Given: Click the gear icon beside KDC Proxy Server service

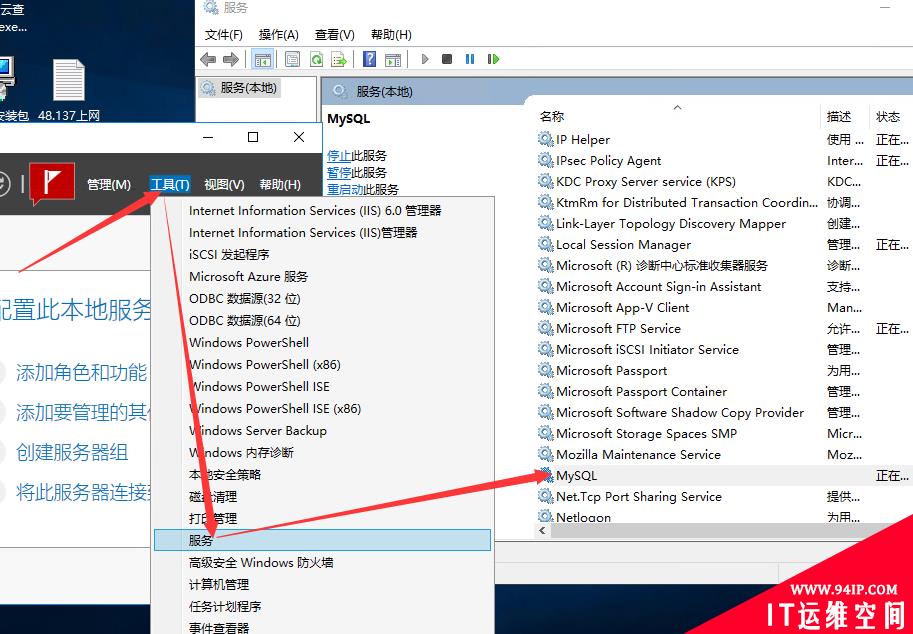Looking at the screenshot, I should tap(546, 181).
